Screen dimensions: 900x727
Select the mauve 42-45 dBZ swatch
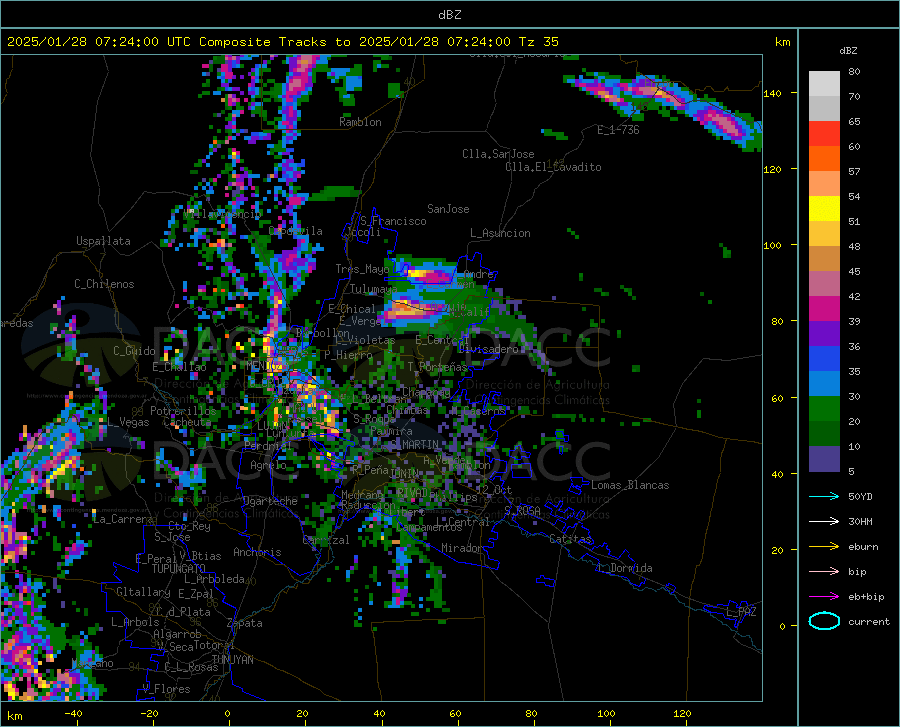click(x=824, y=284)
